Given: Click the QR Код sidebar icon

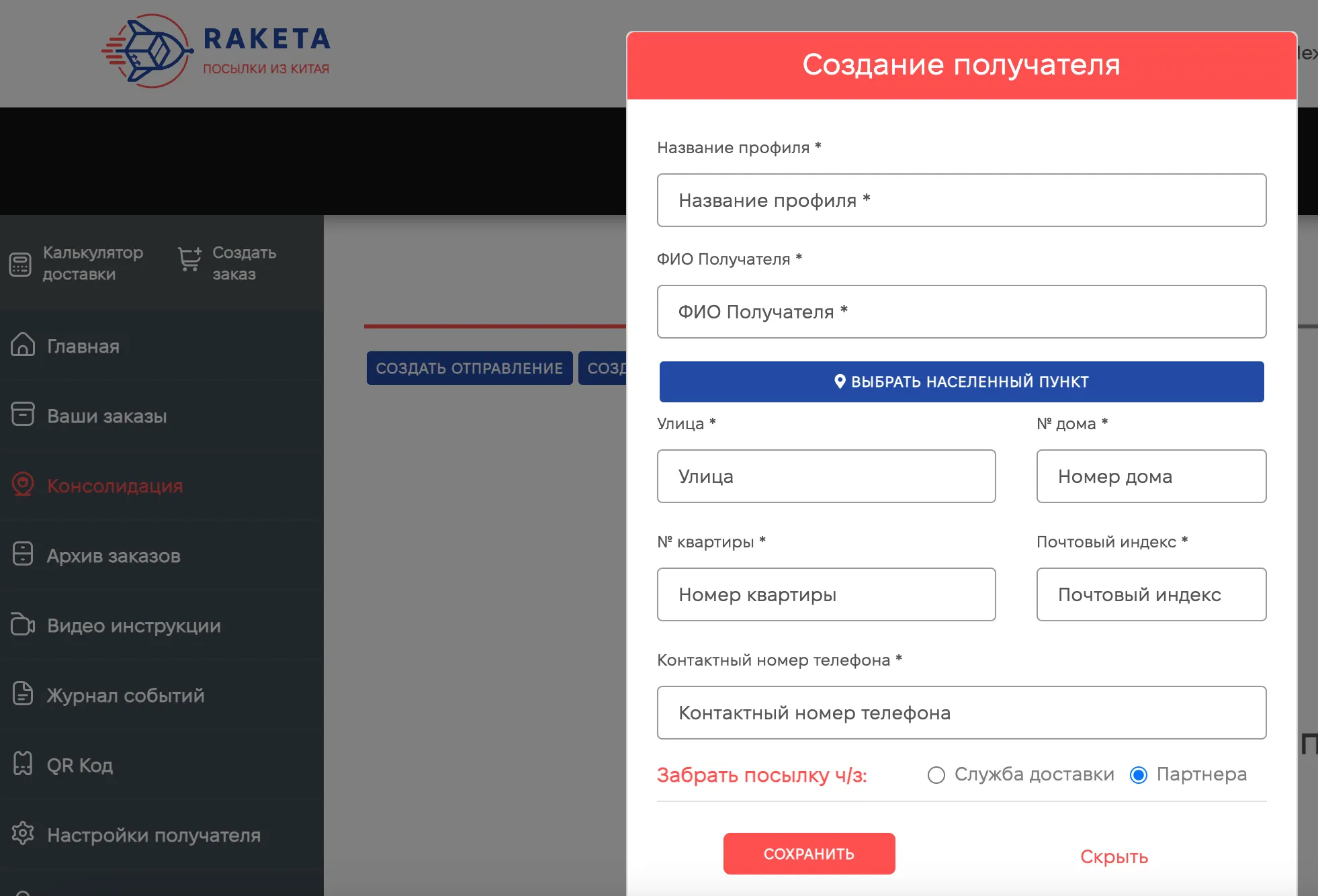Looking at the screenshot, I should pos(23,764).
